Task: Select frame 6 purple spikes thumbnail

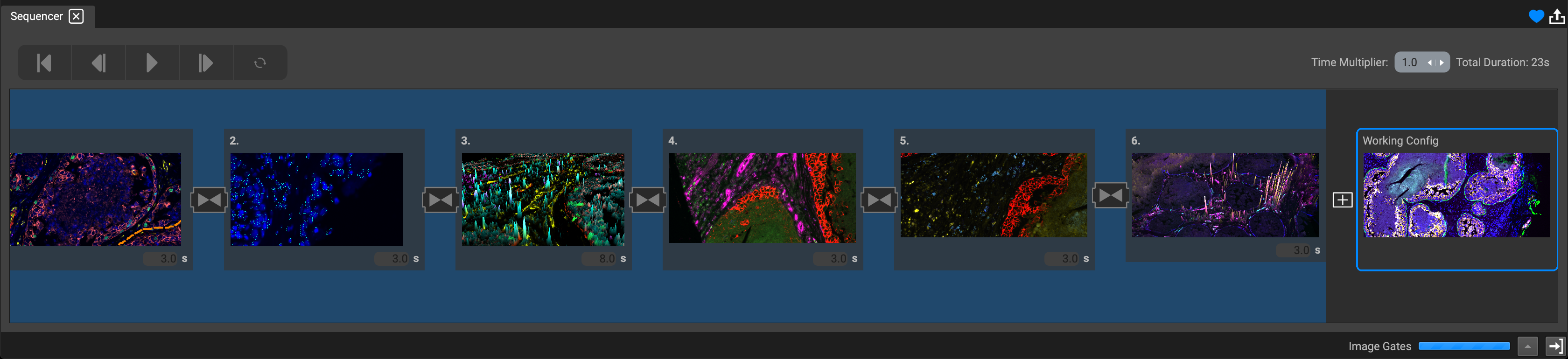Action: (x=1225, y=195)
